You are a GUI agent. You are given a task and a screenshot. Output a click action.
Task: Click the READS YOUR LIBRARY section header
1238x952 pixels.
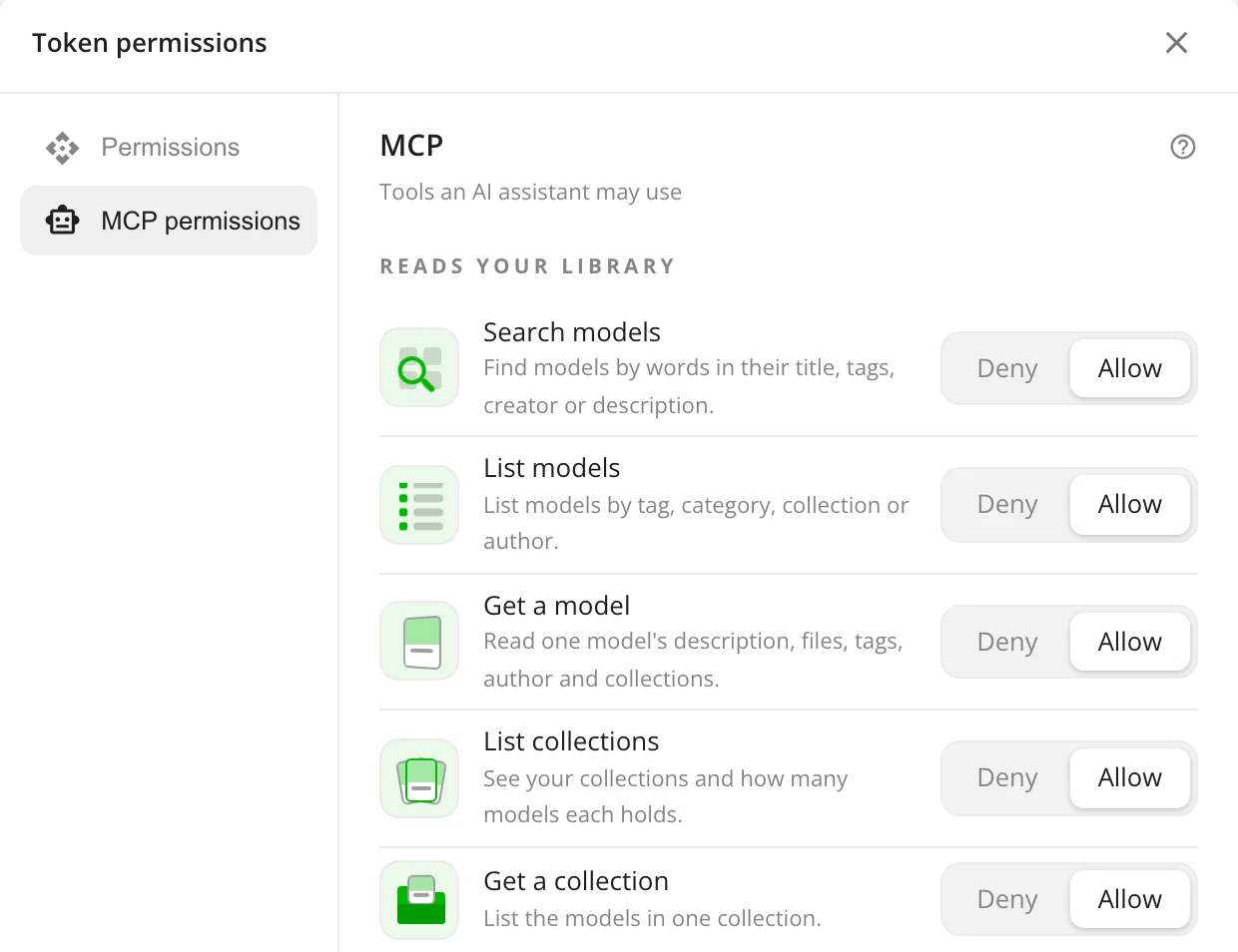(528, 266)
